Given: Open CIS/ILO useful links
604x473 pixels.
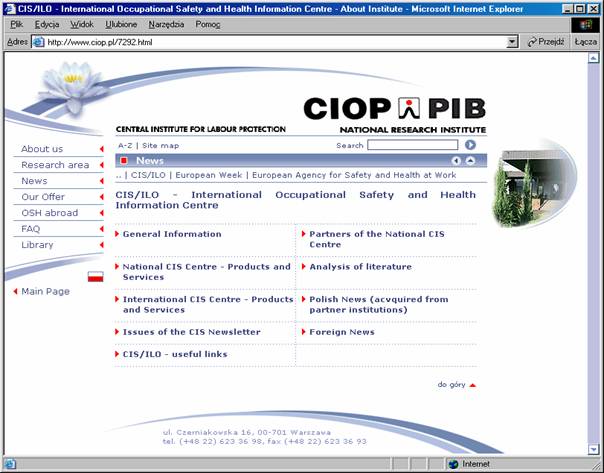Looking at the screenshot, I should tap(175, 354).
